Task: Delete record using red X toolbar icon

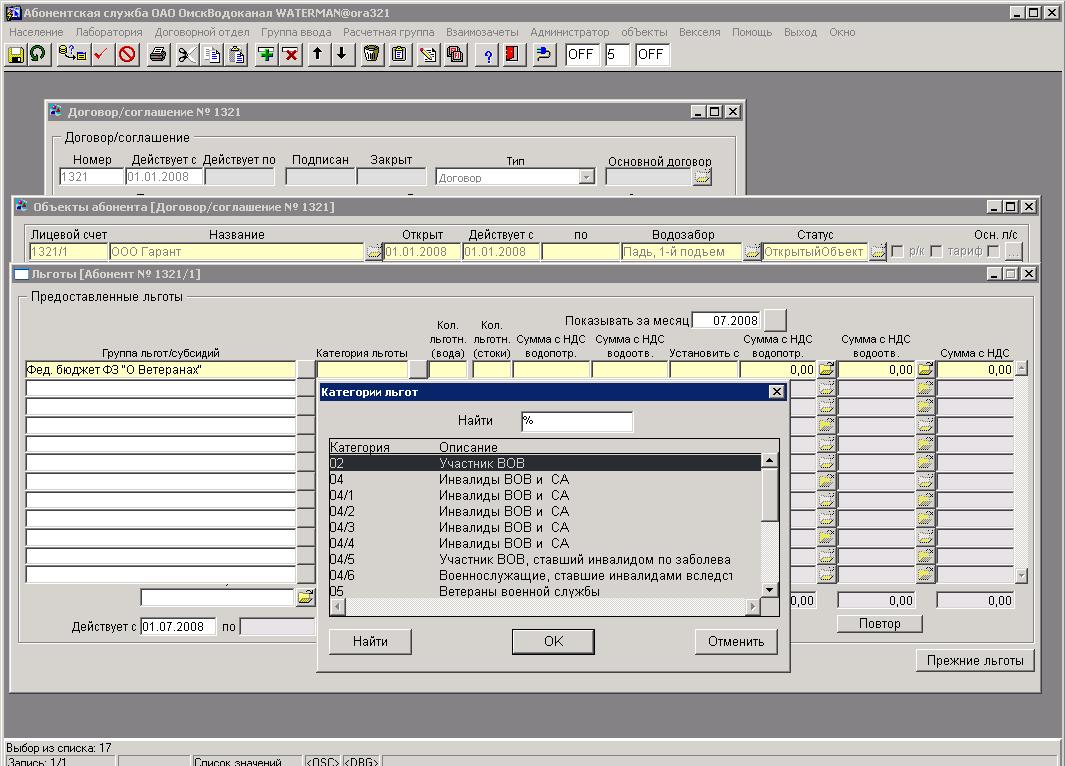Action: pyautogui.click(x=290, y=55)
